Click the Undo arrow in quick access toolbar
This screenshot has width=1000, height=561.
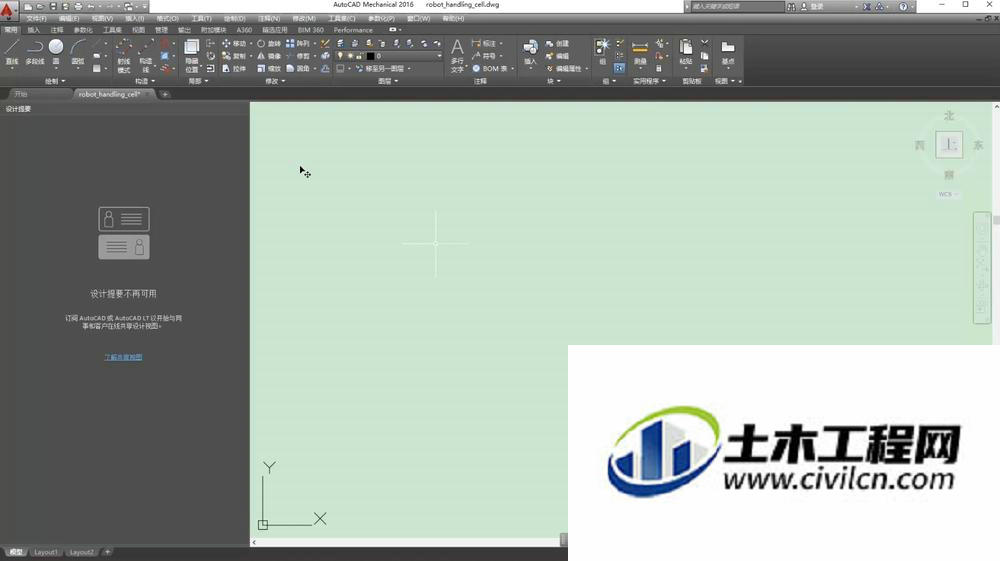(91, 6)
